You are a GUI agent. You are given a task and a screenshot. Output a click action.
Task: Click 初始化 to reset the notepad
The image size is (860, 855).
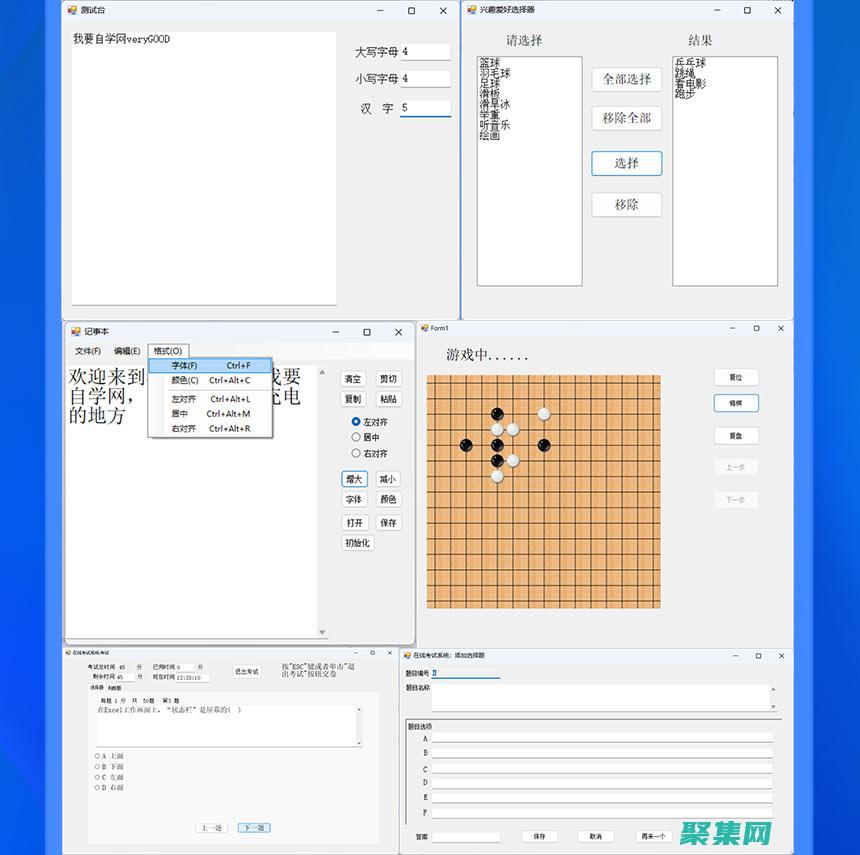[x=356, y=542]
